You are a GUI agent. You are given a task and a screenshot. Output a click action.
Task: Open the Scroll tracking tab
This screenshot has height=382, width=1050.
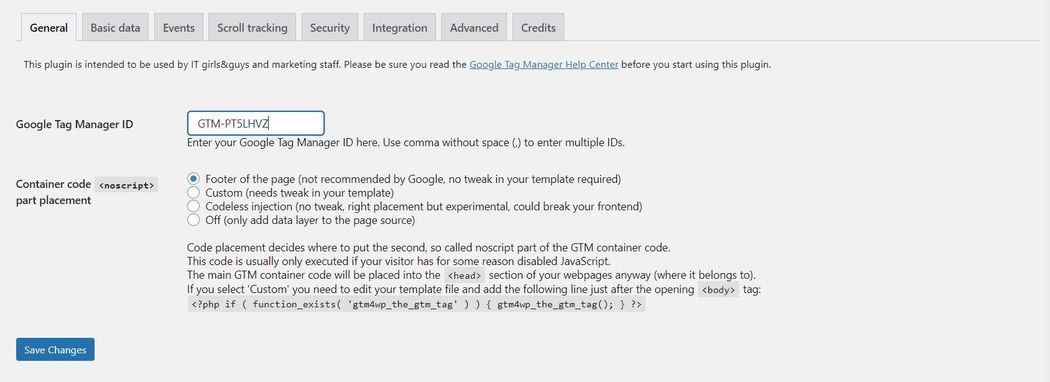coord(252,27)
